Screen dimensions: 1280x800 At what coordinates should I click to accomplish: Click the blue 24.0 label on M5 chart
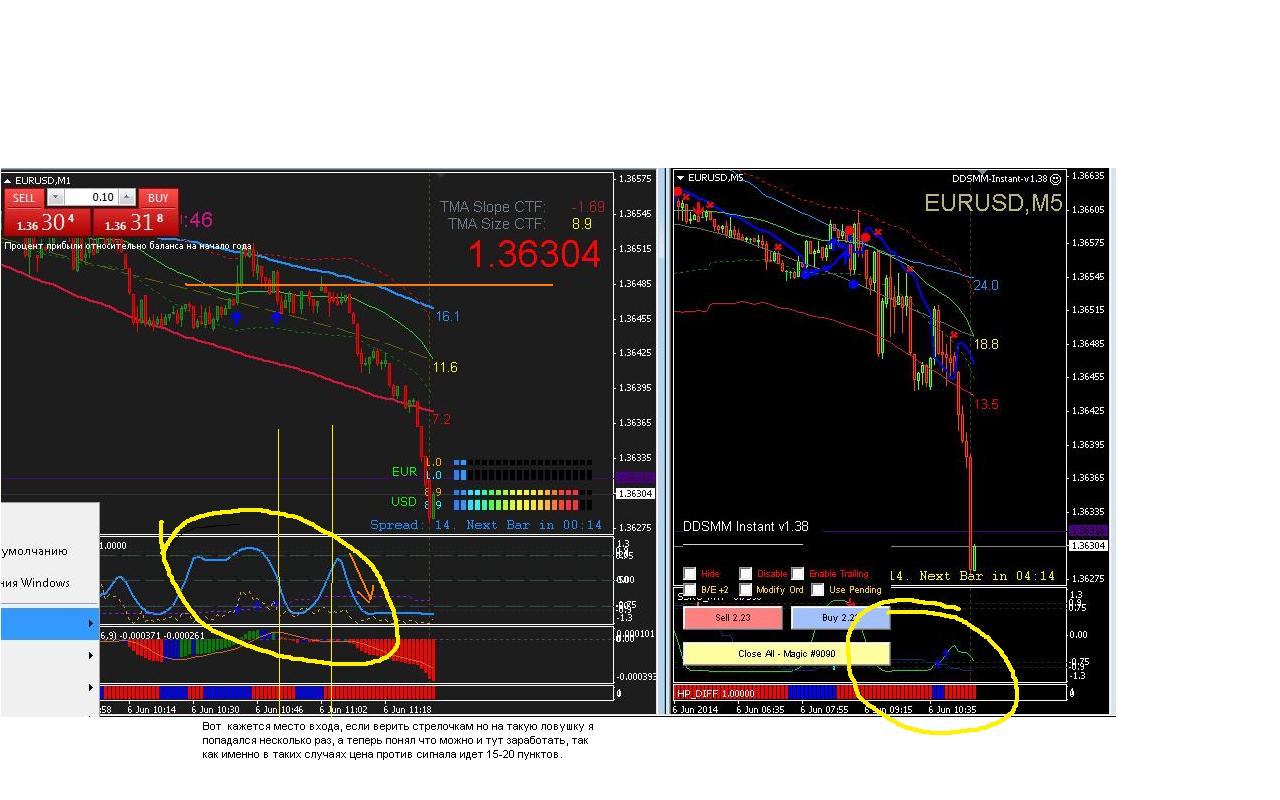pos(986,286)
